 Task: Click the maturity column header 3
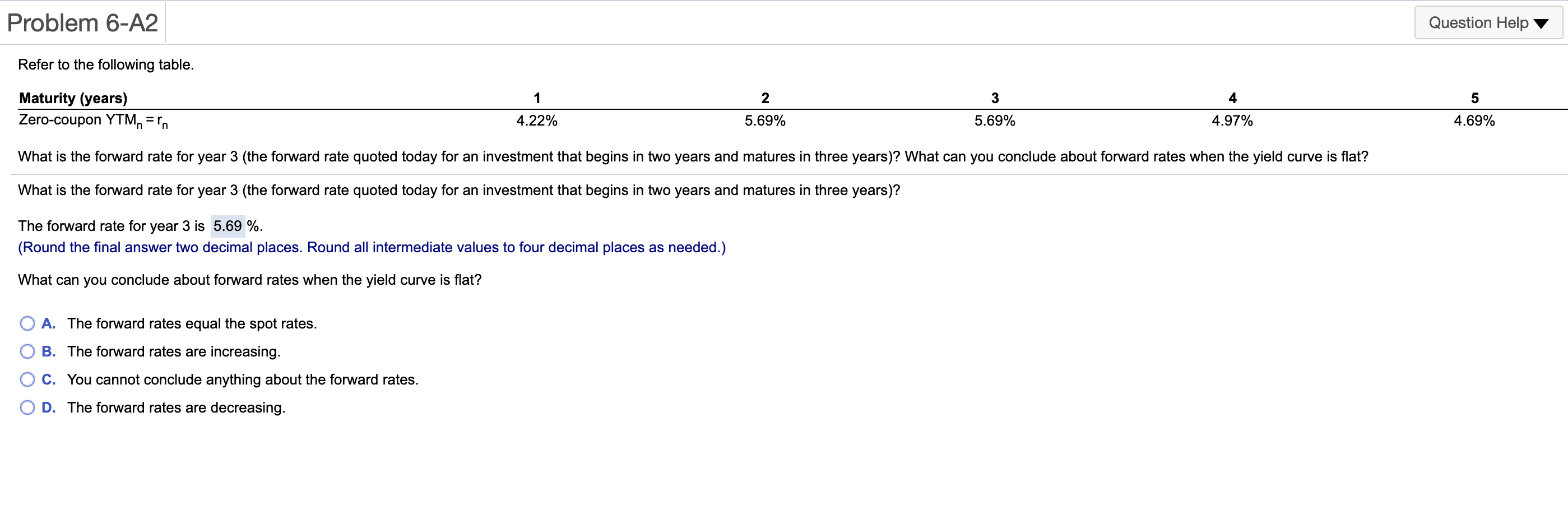995,98
